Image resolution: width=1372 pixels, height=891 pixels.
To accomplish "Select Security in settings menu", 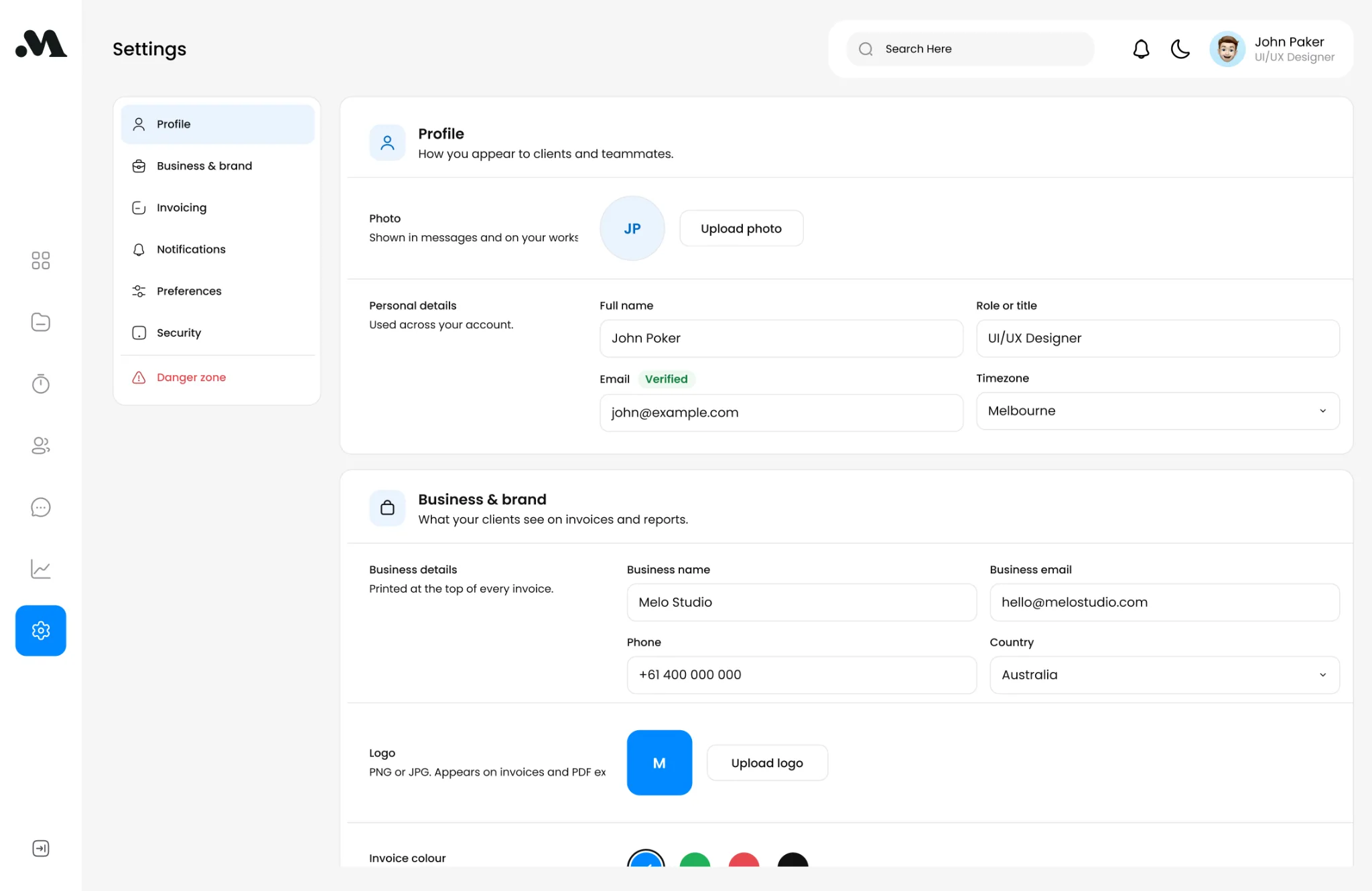I will pyautogui.click(x=218, y=333).
